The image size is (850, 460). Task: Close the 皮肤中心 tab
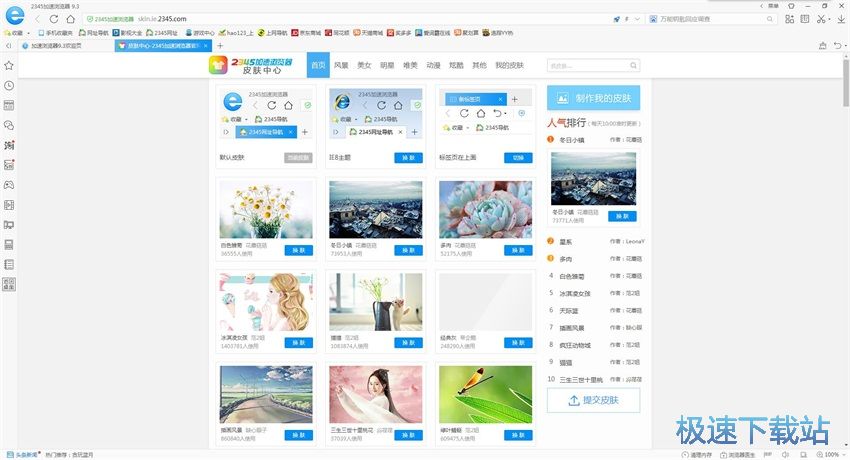[x=206, y=46]
